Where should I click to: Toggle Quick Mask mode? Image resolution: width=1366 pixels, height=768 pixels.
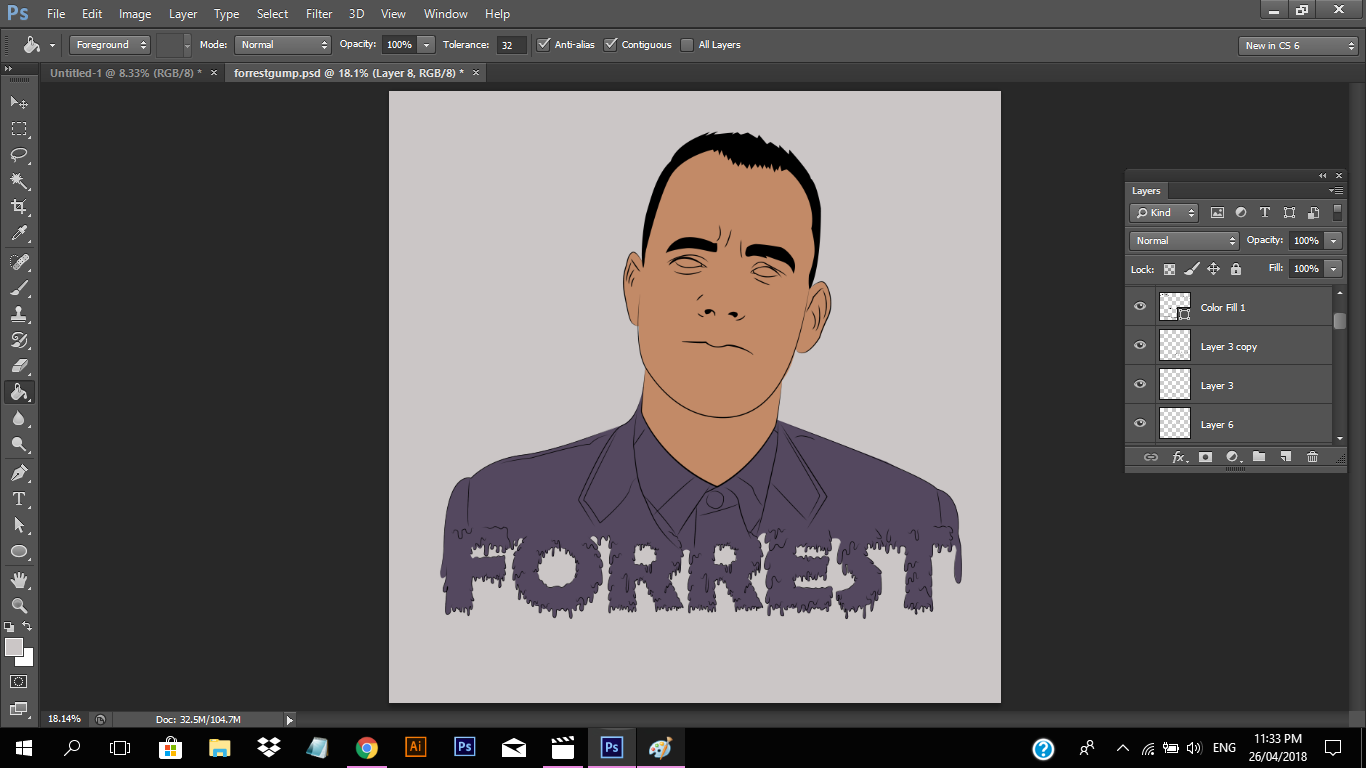point(19,682)
